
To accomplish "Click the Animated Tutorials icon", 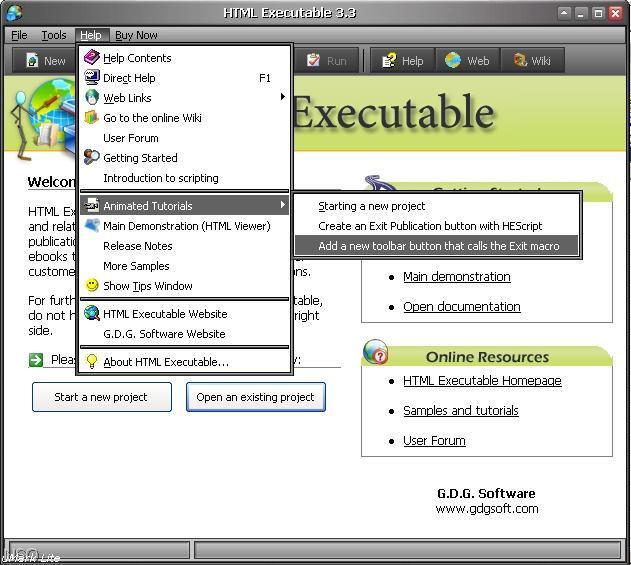I will [x=92, y=205].
